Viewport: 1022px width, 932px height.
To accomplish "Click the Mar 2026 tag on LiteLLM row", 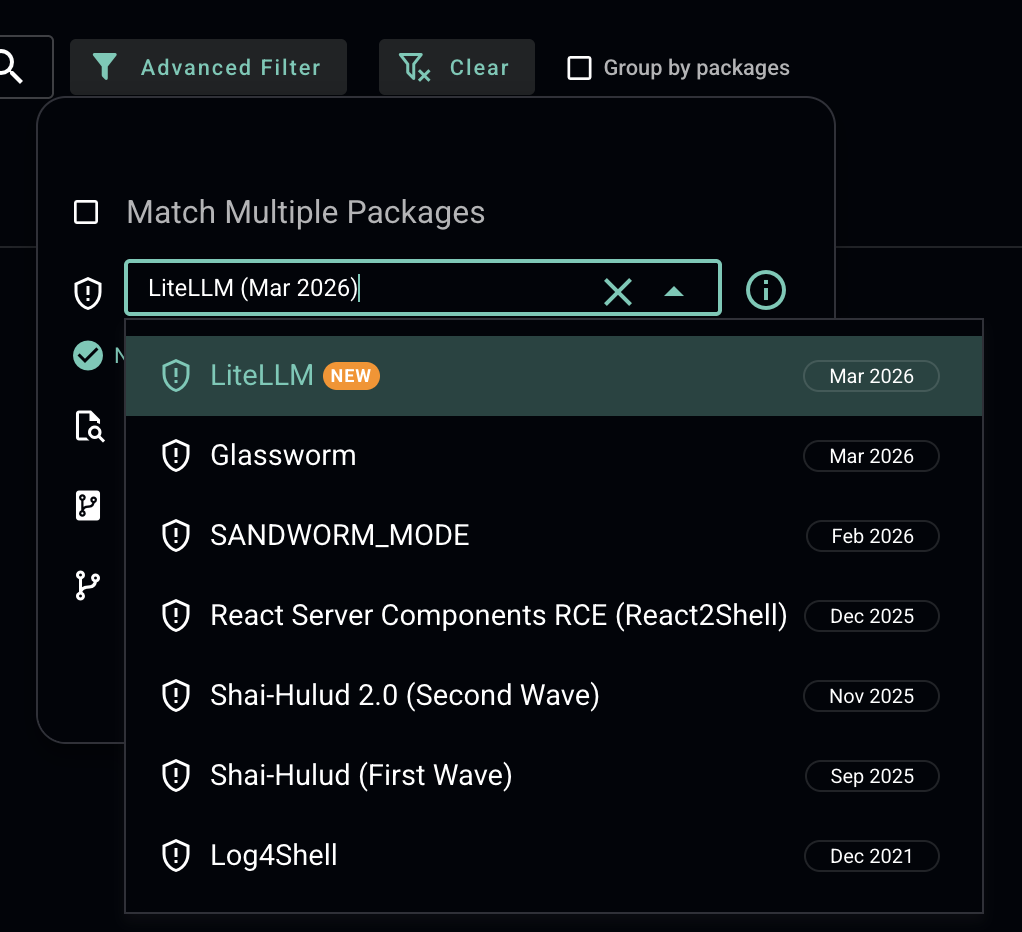I will click(x=871, y=376).
